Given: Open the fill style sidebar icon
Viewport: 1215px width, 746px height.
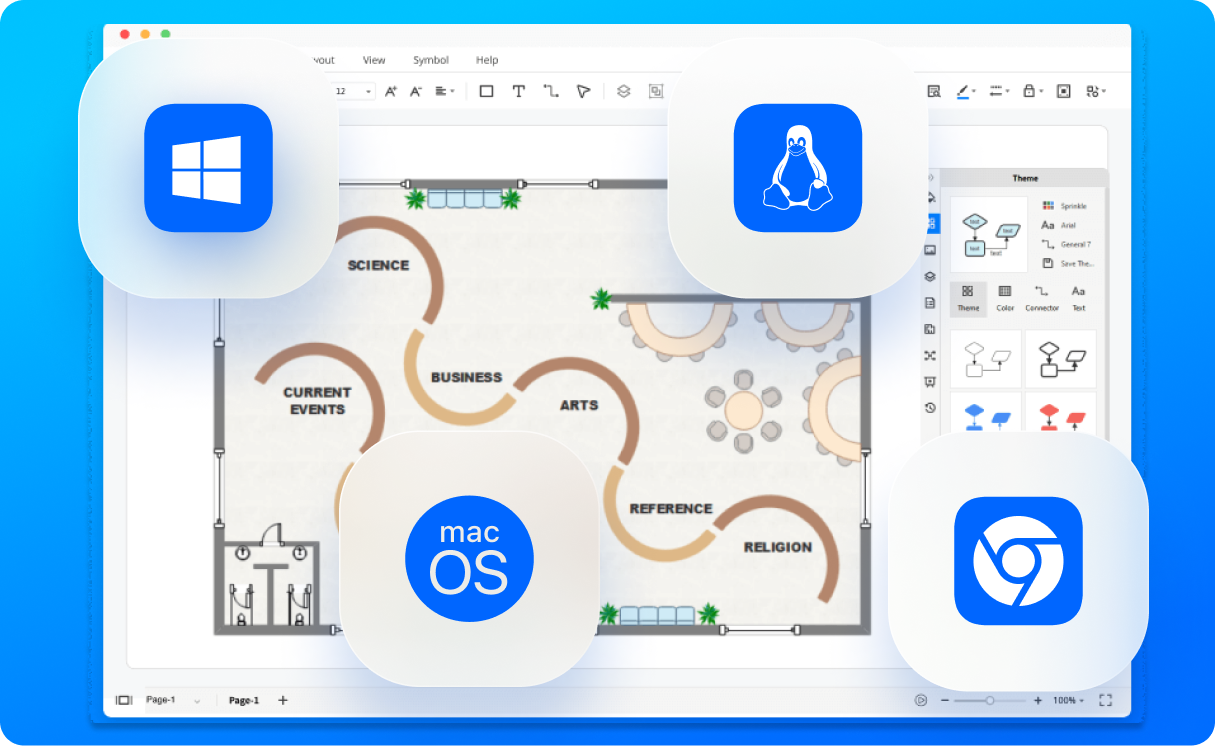Looking at the screenshot, I should coord(931,197).
